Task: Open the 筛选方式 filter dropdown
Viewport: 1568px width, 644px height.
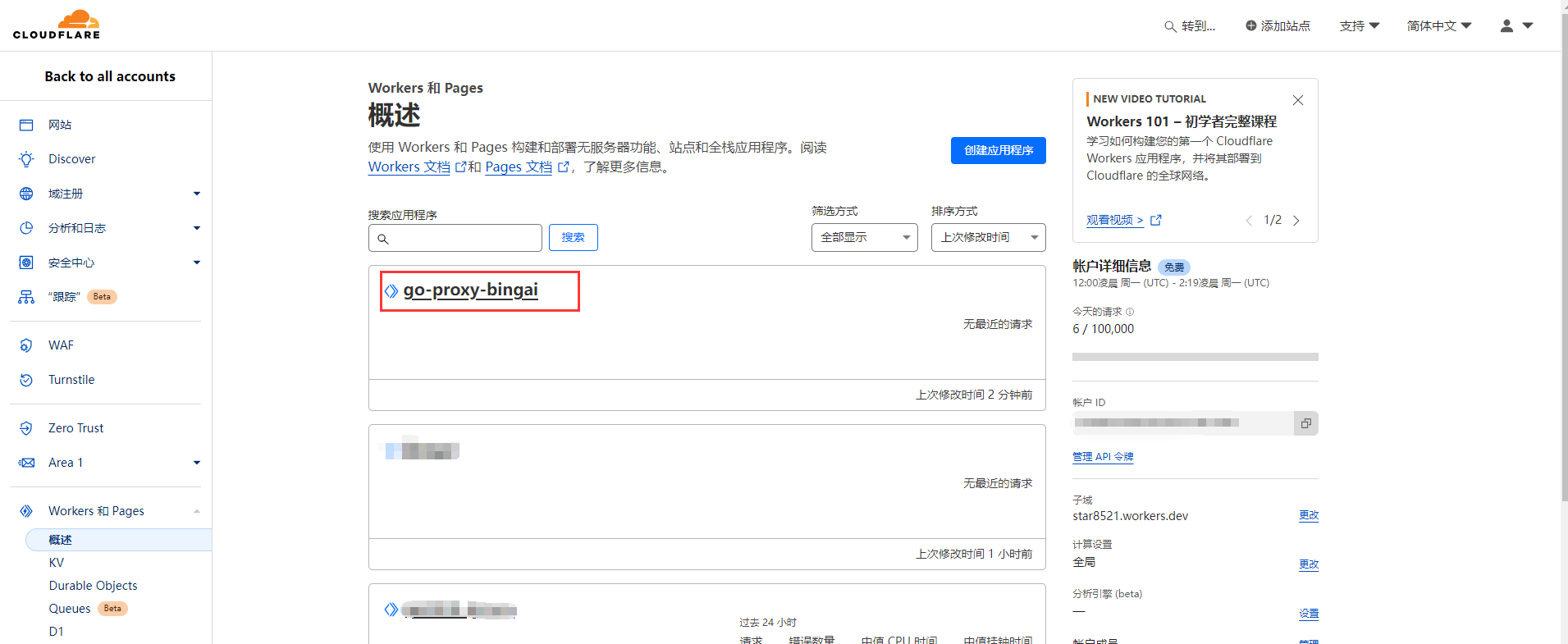Action: [864, 238]
